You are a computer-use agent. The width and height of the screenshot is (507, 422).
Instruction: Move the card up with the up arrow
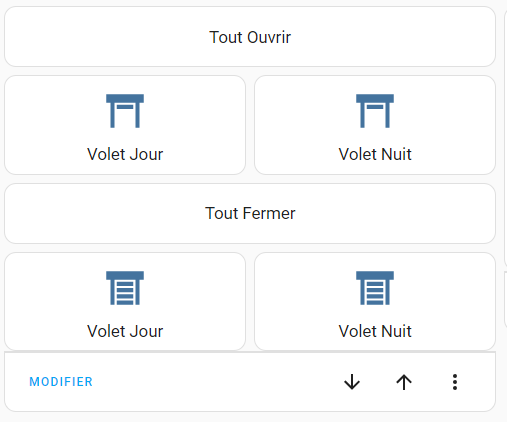[x=404, y=382]
